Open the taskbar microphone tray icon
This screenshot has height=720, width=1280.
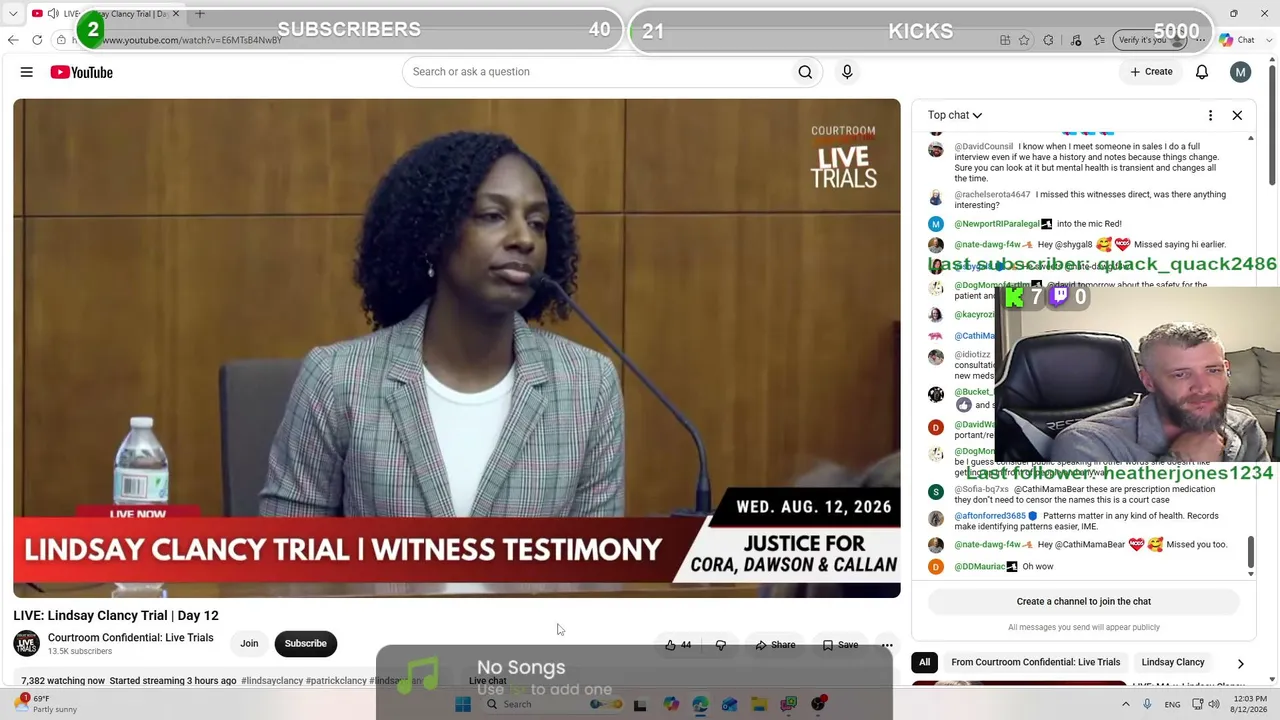(1147, 704)
